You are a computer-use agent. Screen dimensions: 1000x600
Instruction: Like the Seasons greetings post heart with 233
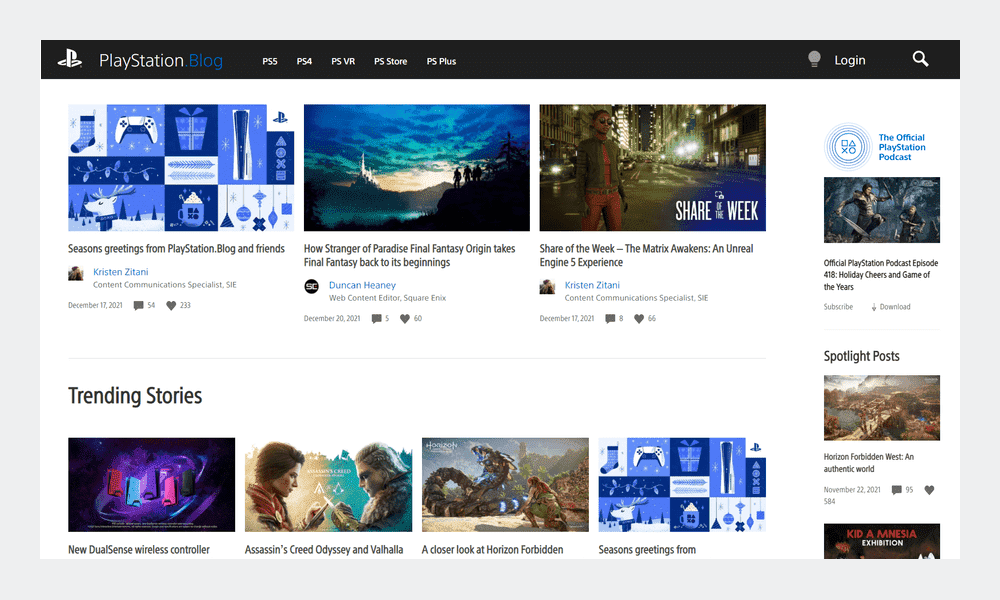(171, 305)
